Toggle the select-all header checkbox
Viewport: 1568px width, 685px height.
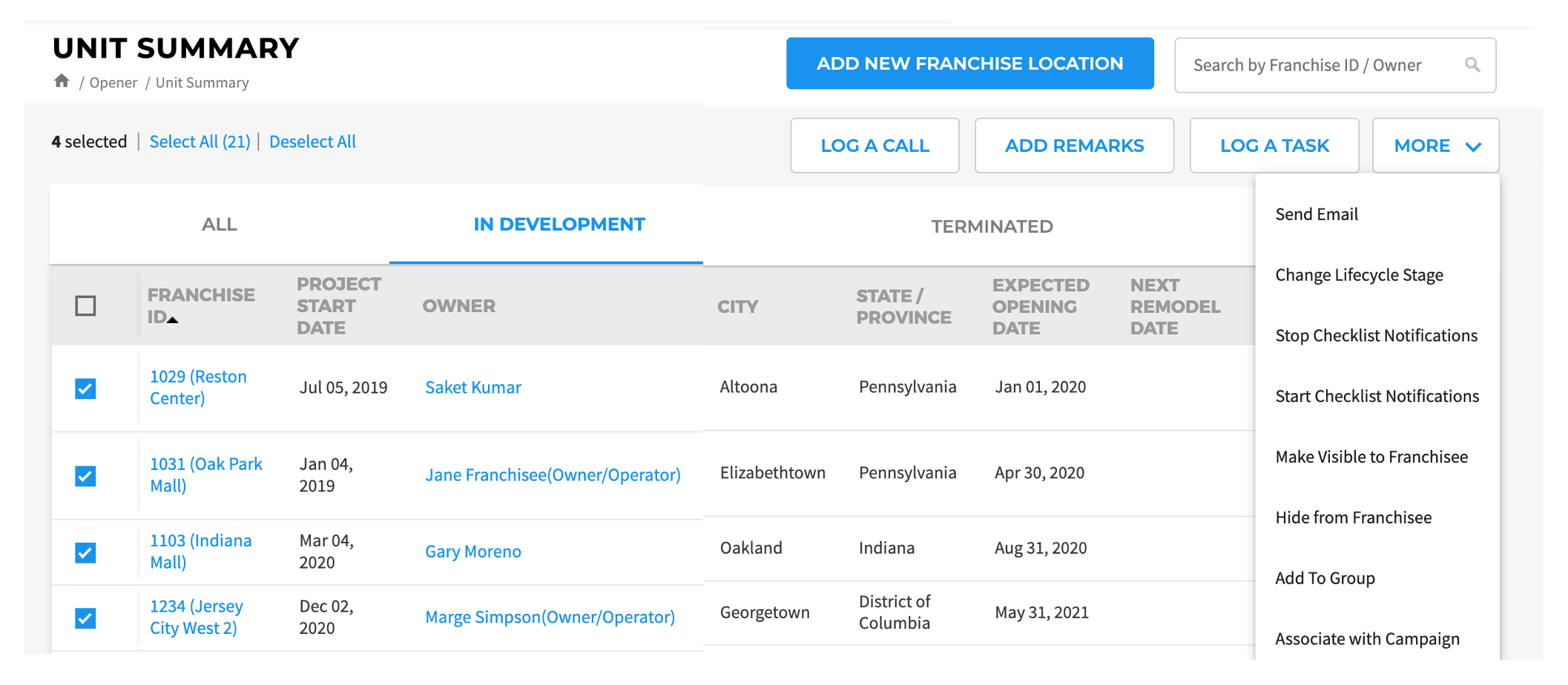[x=86, y=305]
